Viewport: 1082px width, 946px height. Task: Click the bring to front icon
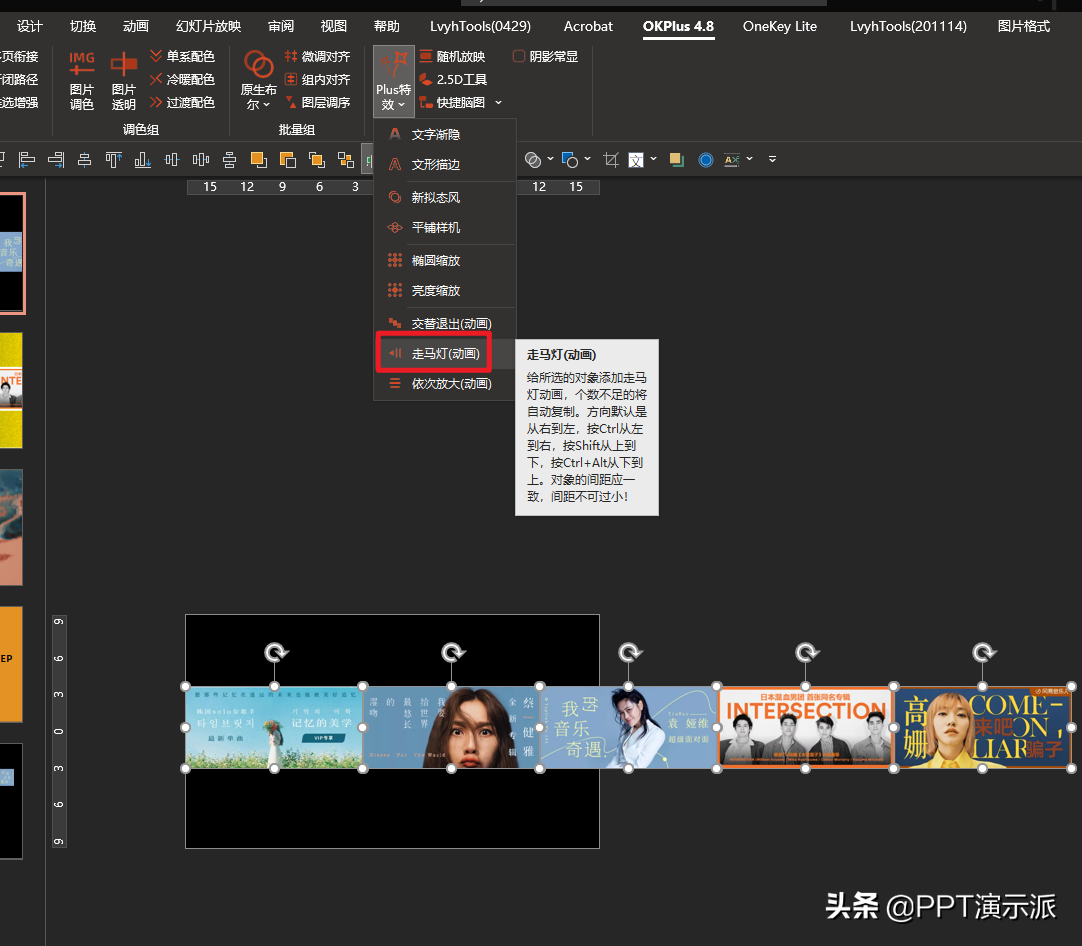coord(317,160)
